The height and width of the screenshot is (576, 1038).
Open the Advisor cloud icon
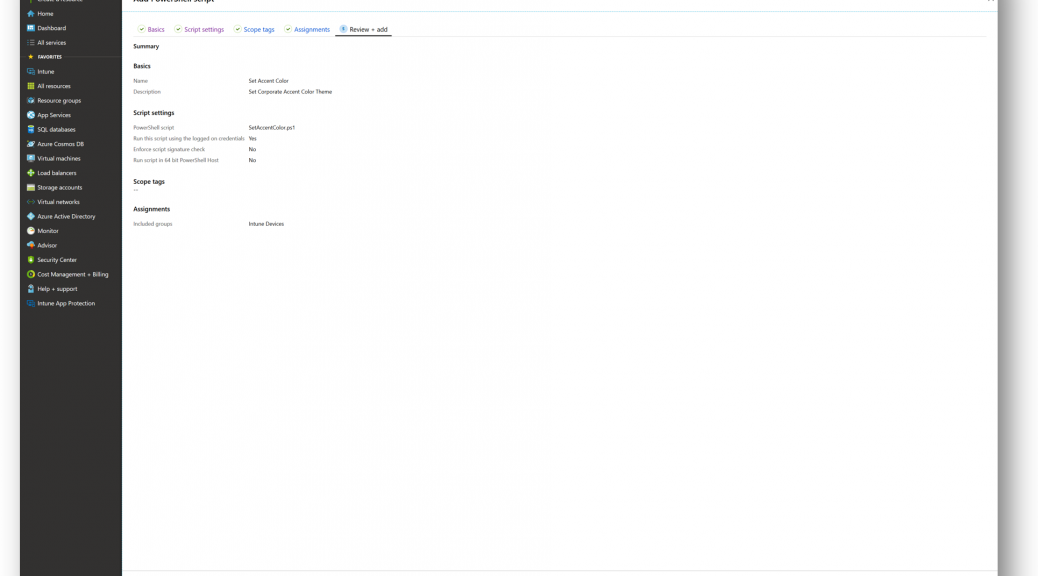pyautogui.click(x=30, y=245)
